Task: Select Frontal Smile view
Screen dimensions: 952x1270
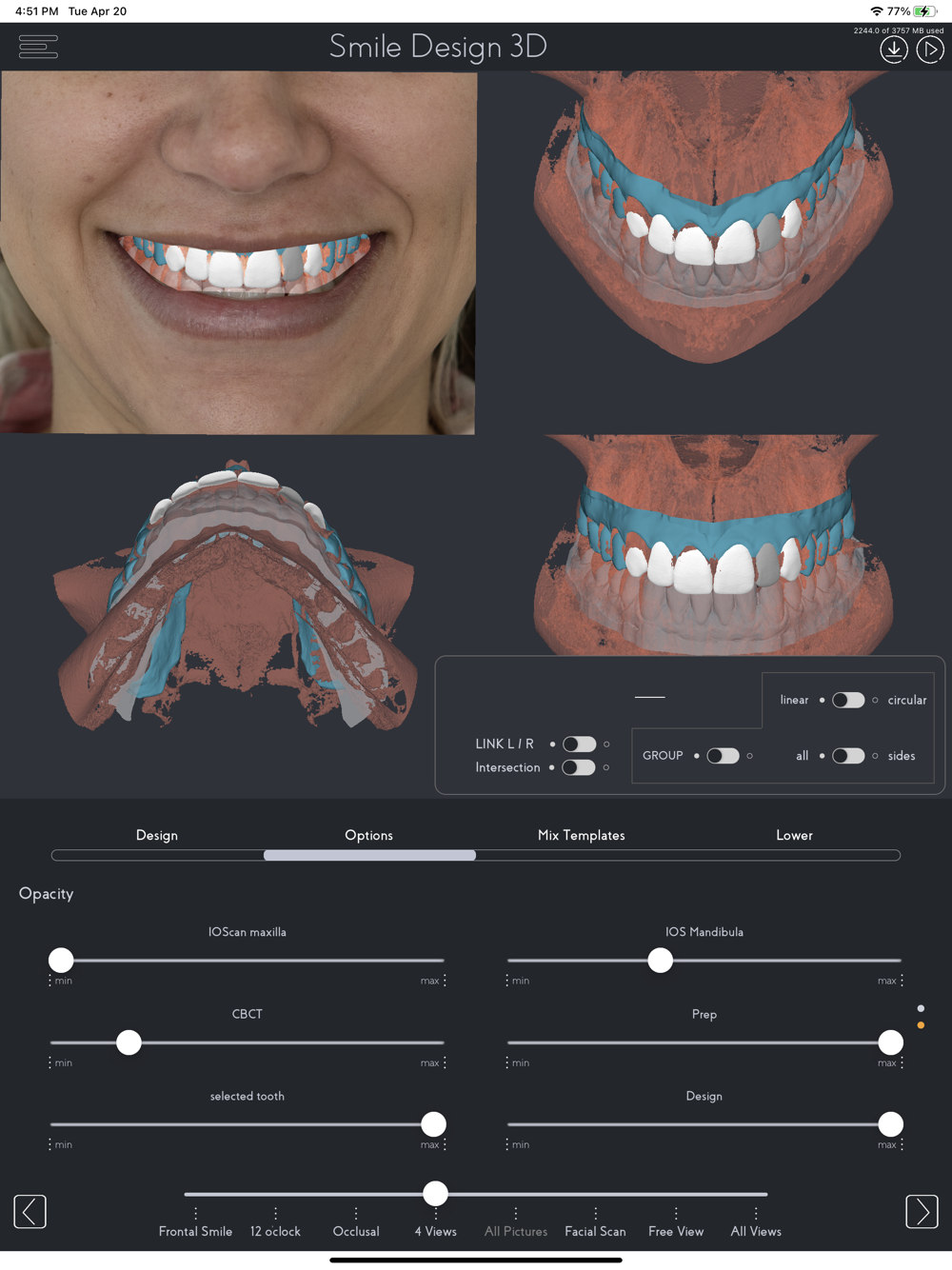Action: point(195,1231)
